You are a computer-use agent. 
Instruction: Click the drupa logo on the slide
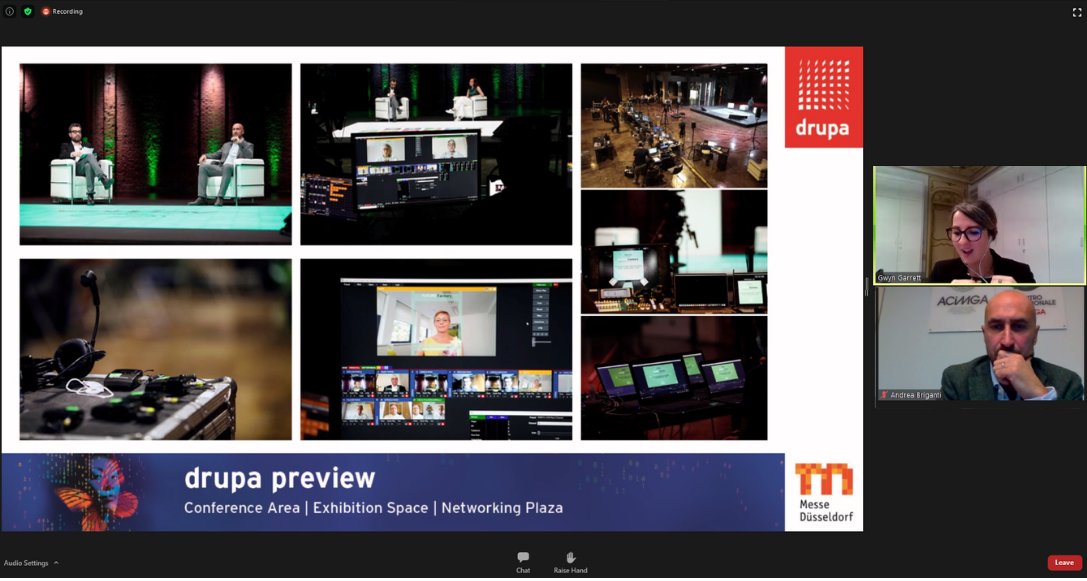point(824,97)
